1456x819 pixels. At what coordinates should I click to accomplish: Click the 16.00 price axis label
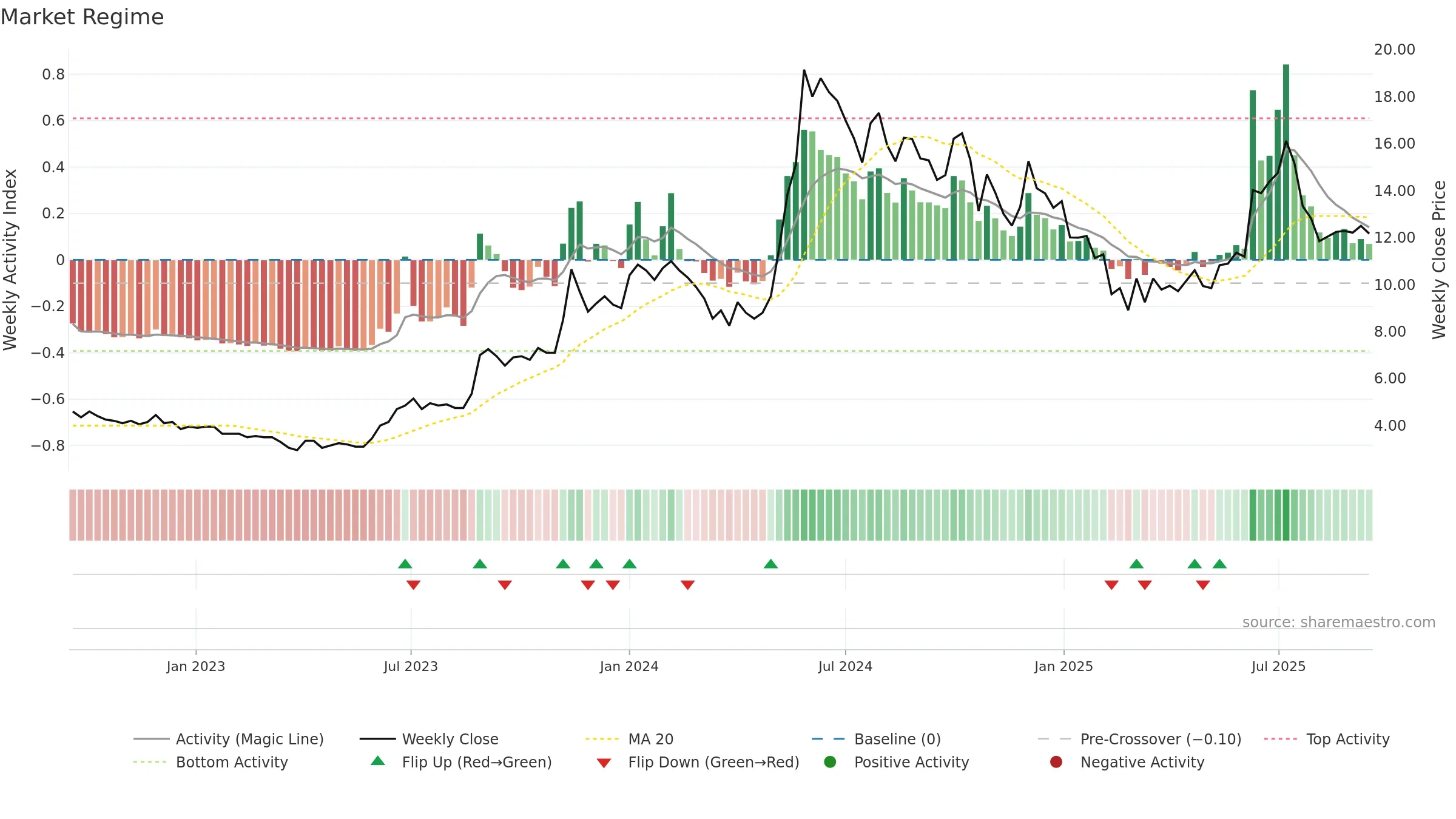[1394, 143]
